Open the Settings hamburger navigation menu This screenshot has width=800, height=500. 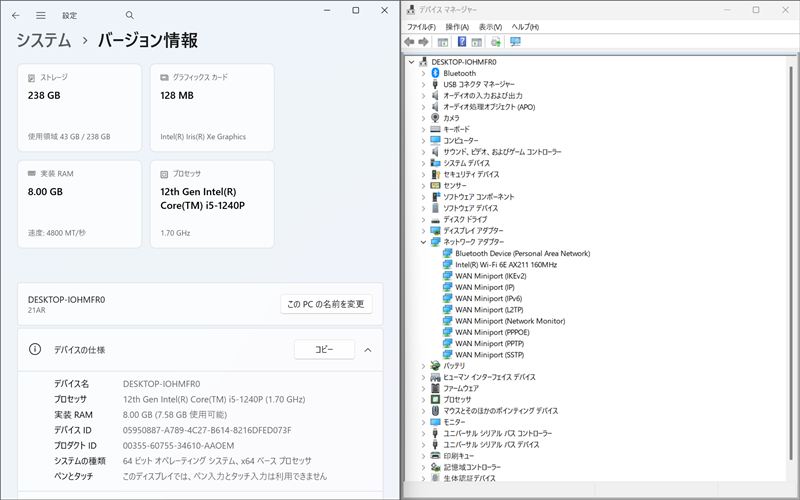[x=40, y=16]
